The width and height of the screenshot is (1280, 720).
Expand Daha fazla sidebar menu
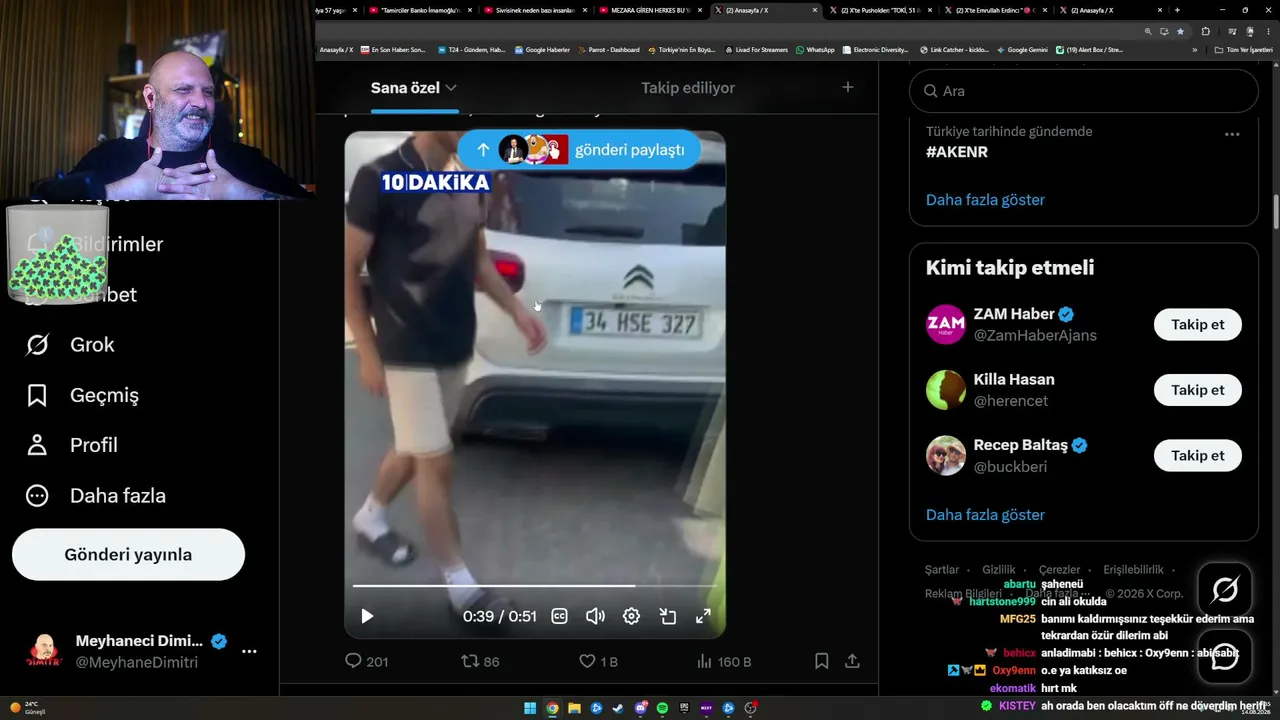[x=96, y=496]
